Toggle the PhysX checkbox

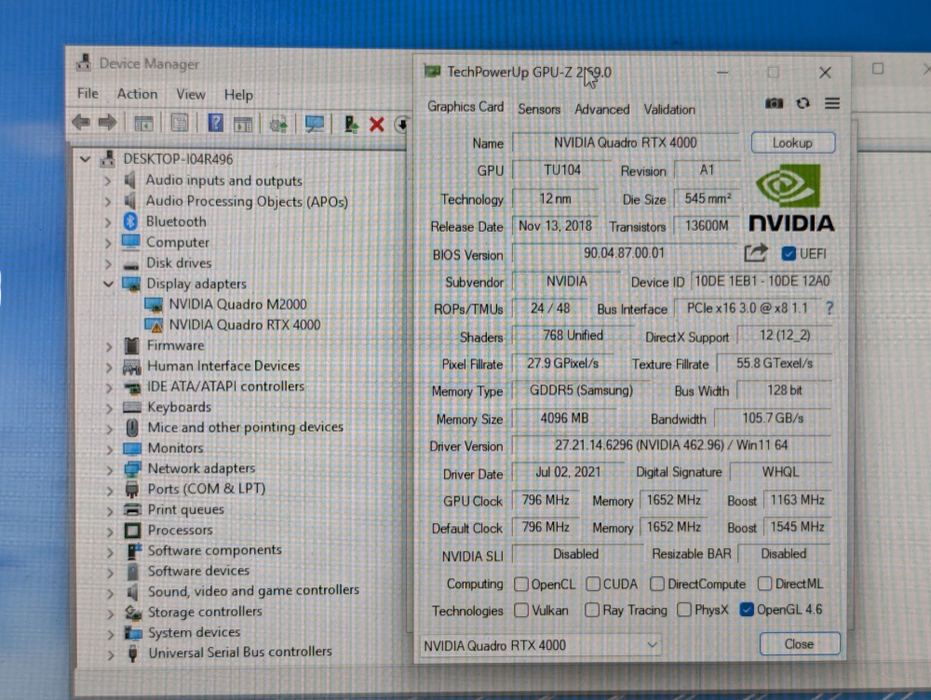pyautogui.click(x=684, y=610)
